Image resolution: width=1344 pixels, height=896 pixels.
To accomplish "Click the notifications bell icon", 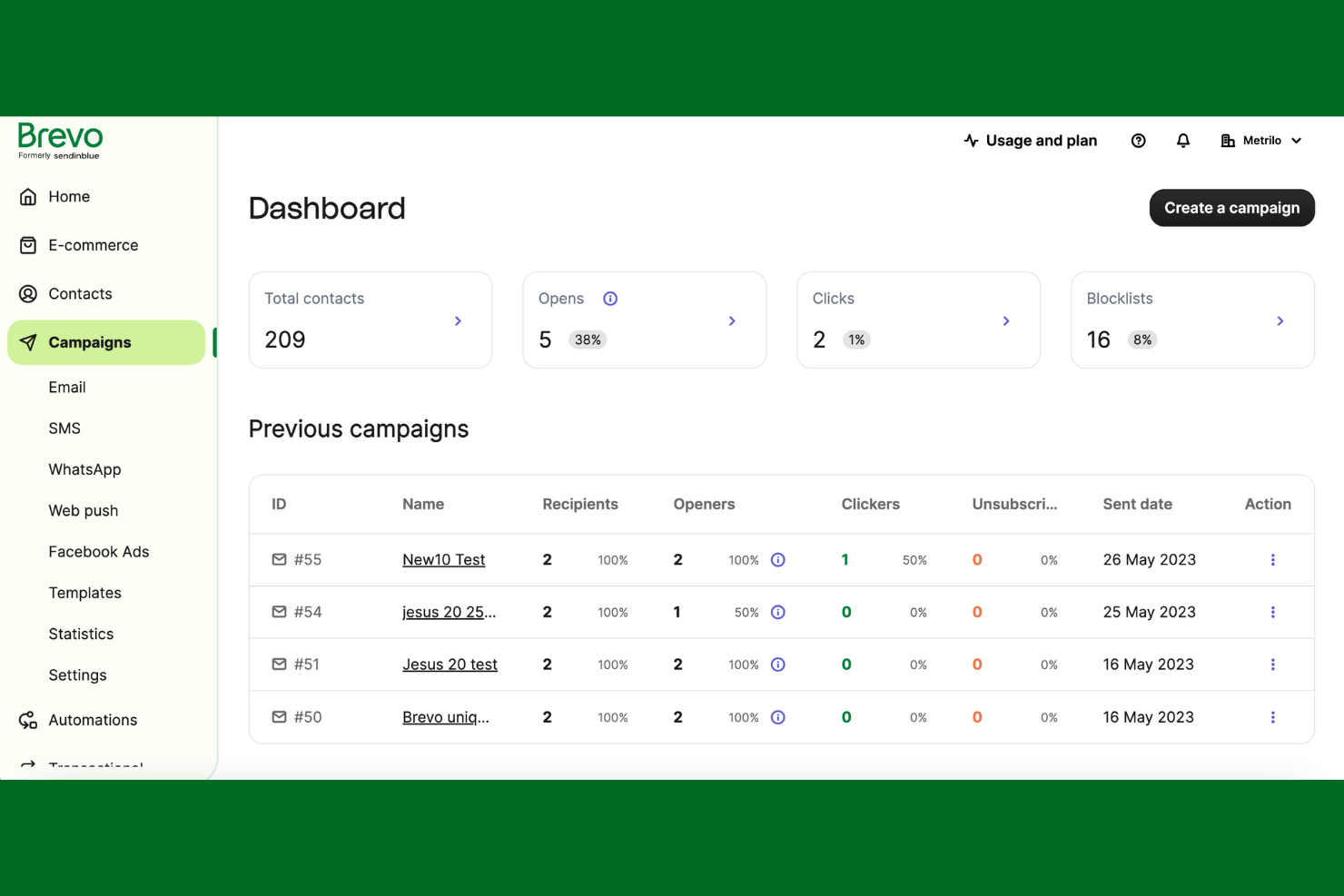I will (x=1182, y=141).
